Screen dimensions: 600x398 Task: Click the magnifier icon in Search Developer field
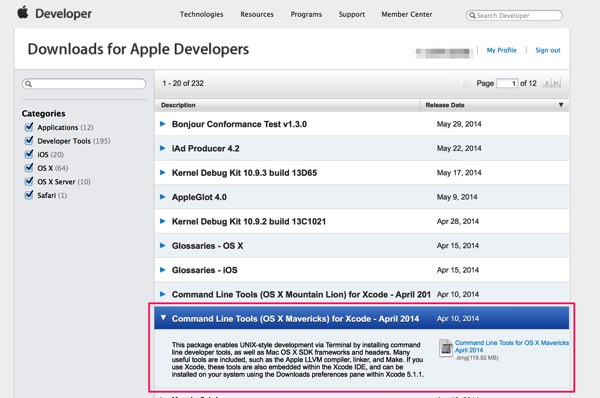[x=473, y=15]
